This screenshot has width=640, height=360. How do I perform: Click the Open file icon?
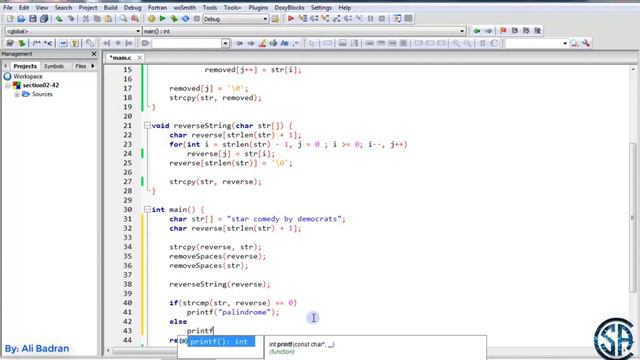click(x=21, y=19)
